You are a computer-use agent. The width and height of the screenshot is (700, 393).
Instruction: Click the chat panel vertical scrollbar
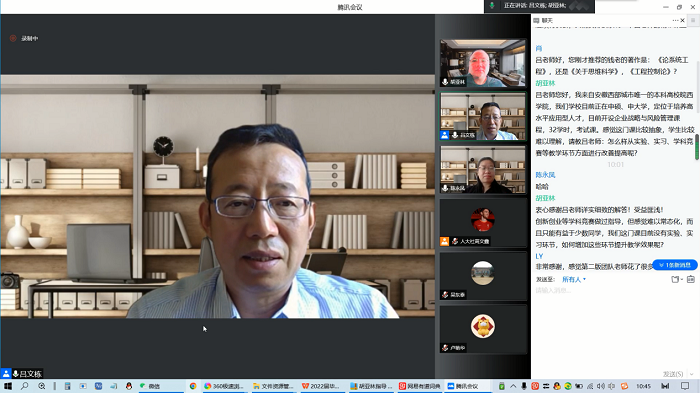[697, 147]
